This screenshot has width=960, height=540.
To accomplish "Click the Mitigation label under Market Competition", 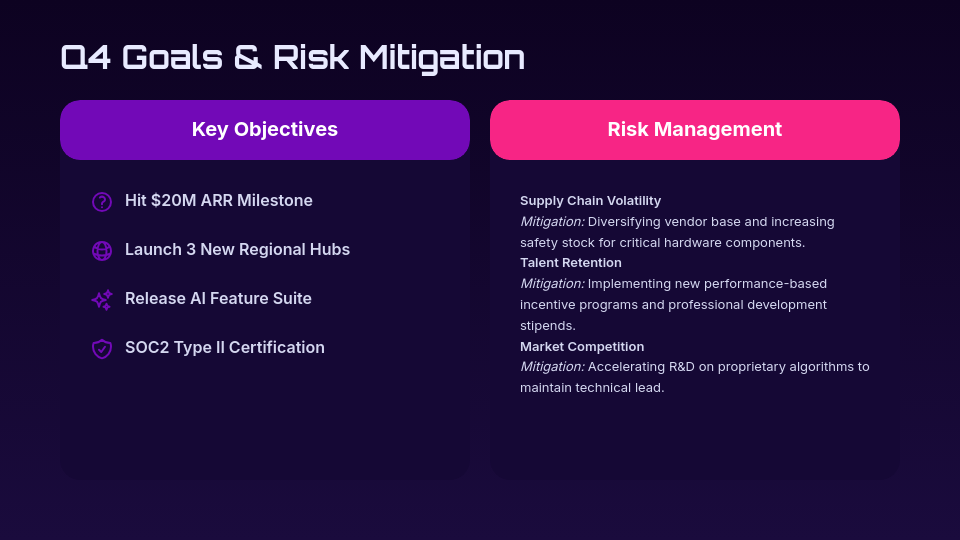I will [x=552, y=367].
